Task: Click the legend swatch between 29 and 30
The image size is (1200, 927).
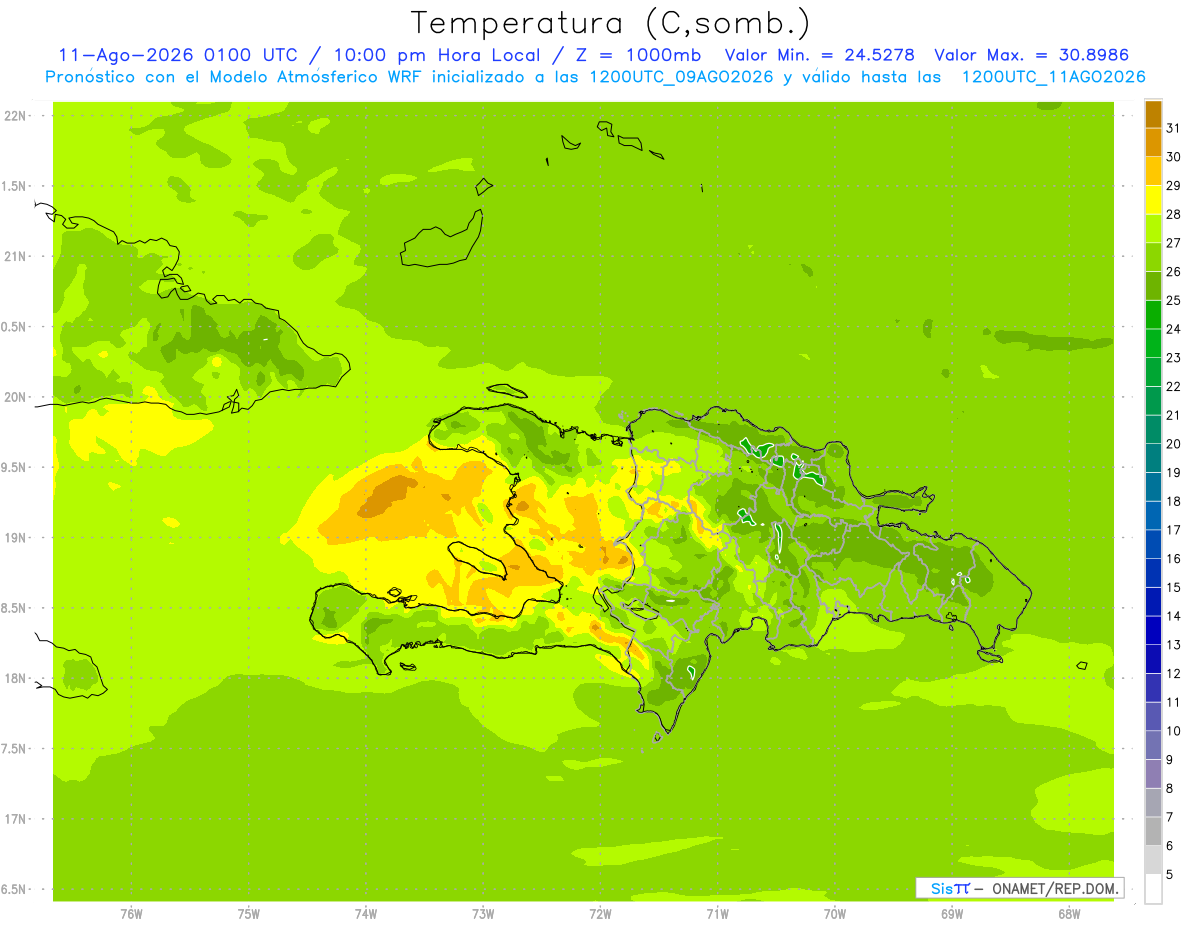Action: 1153,172
